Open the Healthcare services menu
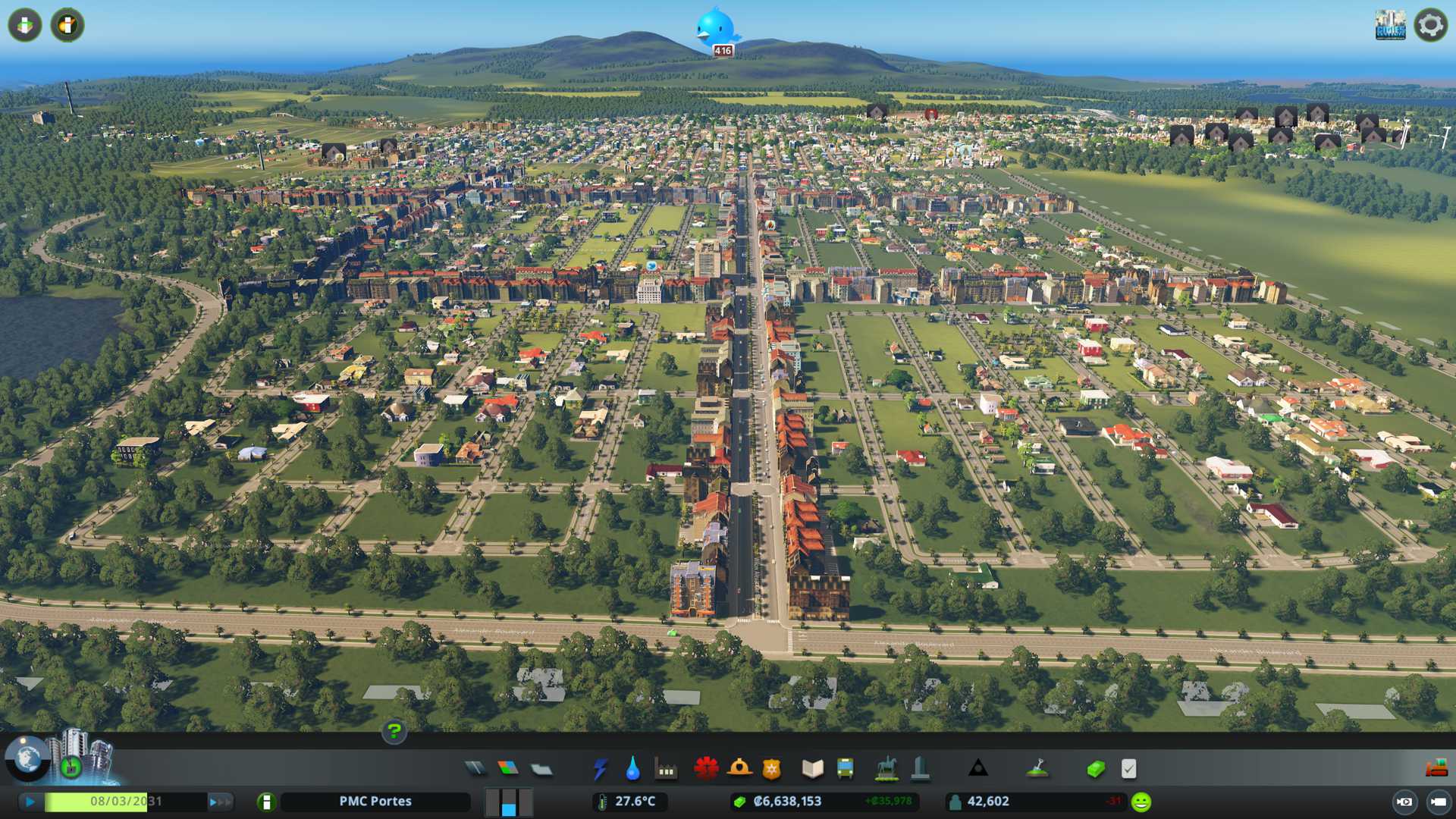Screen dimensions: 1456x819 click(x=706, y=769)
